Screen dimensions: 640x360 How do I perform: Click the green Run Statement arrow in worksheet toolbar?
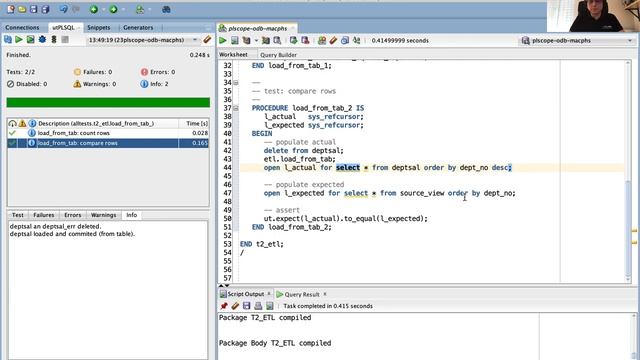223,40
